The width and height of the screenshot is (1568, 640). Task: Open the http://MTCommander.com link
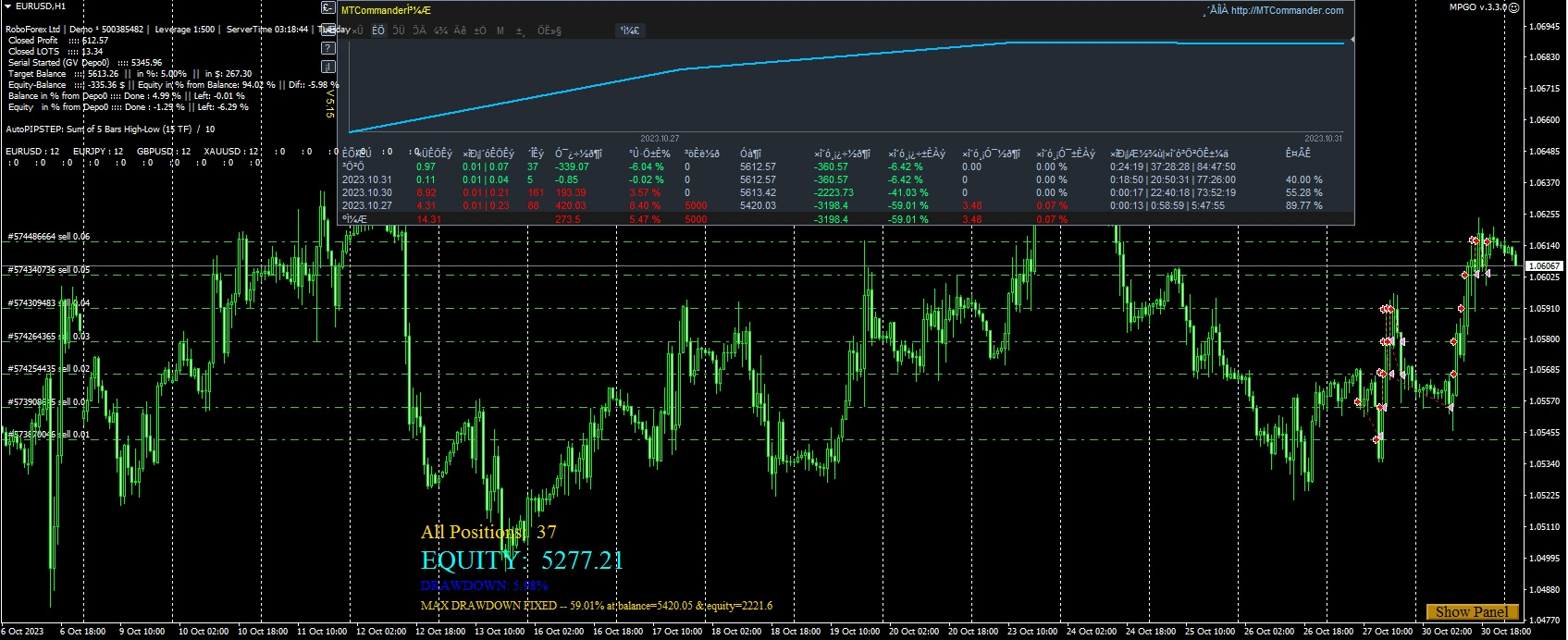[1287, 10]
